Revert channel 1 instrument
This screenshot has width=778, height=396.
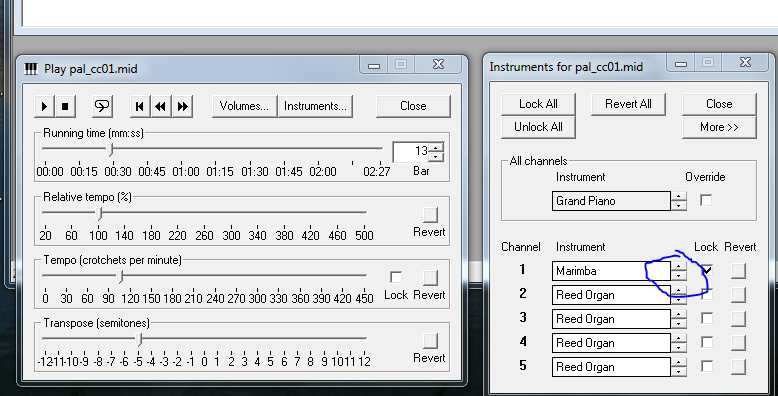coord(738,271)
